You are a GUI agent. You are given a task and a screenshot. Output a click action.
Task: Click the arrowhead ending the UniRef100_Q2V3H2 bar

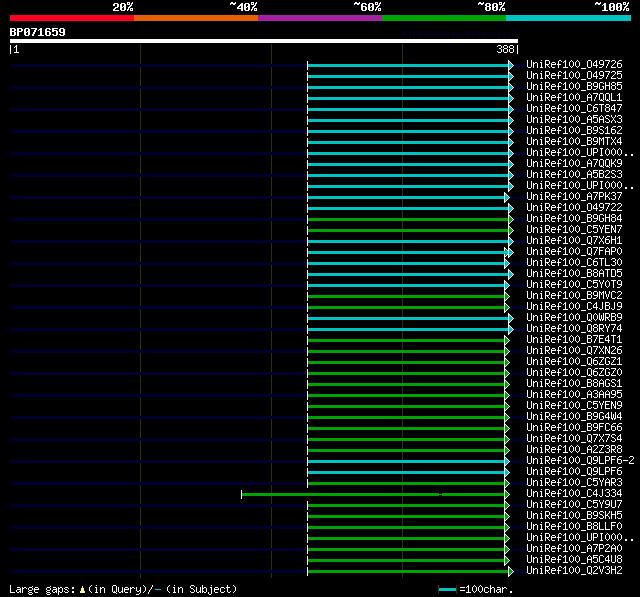point(511,571)
